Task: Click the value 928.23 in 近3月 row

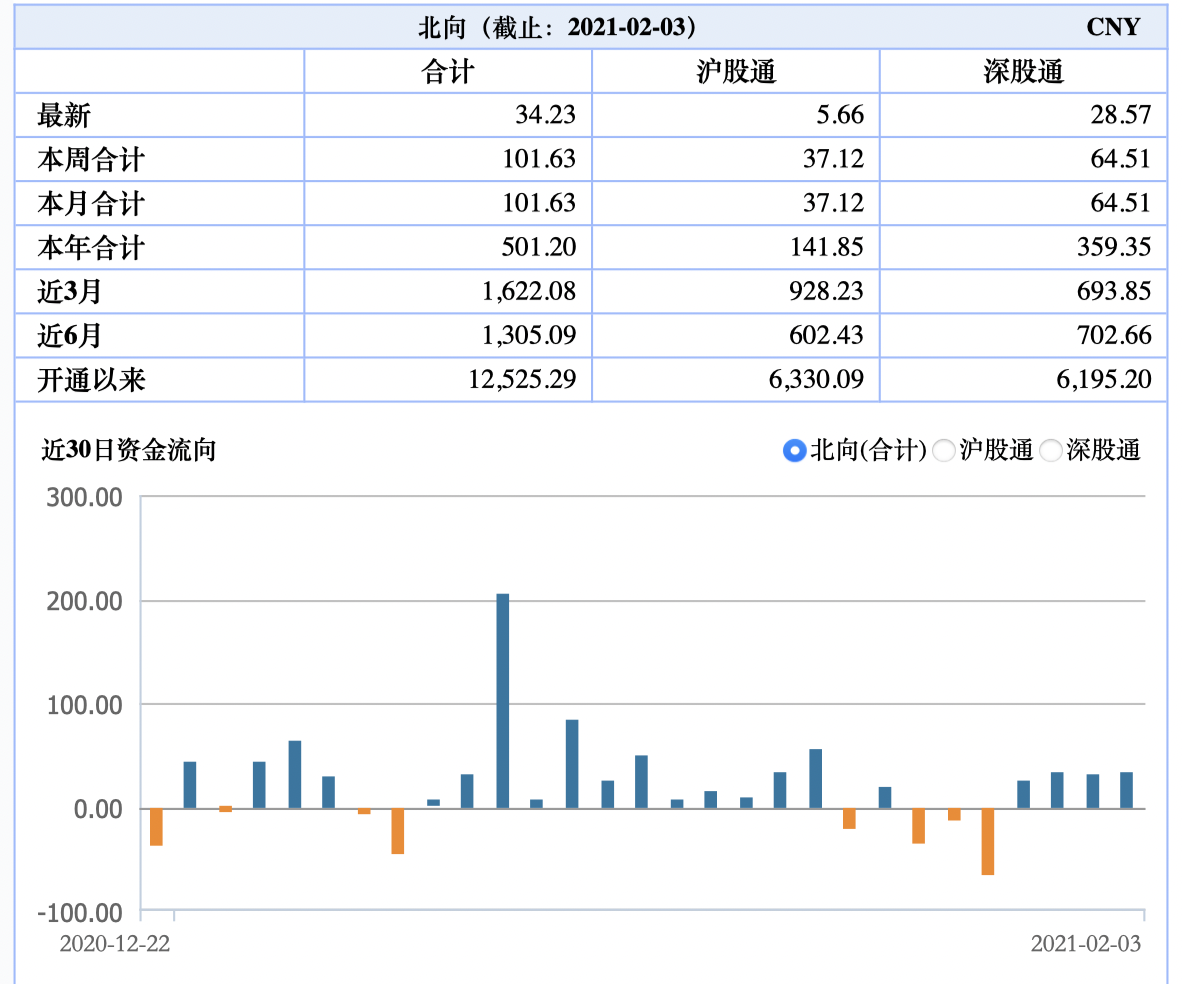Action: [x=826, y=291]
